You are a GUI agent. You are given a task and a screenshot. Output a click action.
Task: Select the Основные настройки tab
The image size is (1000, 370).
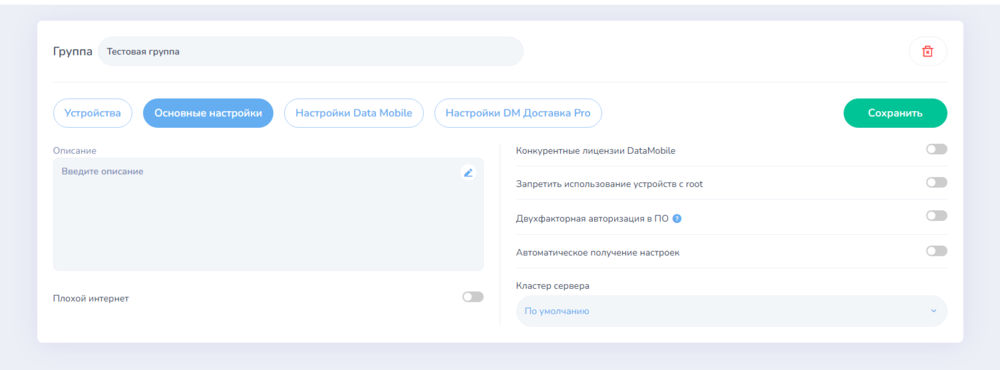(x=208, y=113)
